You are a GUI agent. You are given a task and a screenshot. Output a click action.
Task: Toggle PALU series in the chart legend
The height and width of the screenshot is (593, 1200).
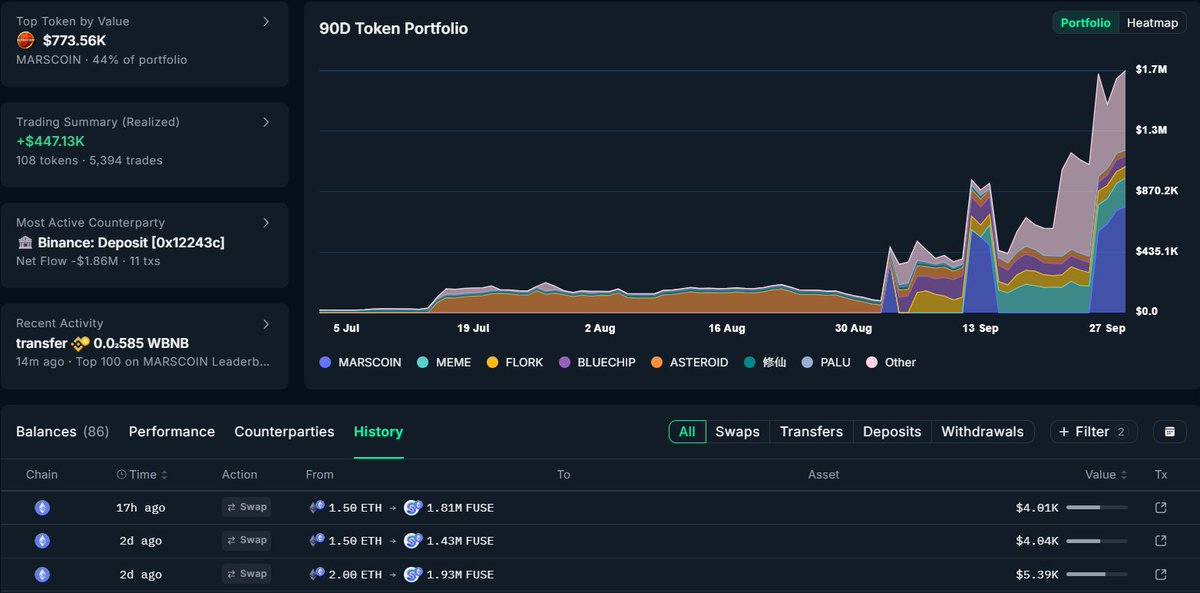826,362
